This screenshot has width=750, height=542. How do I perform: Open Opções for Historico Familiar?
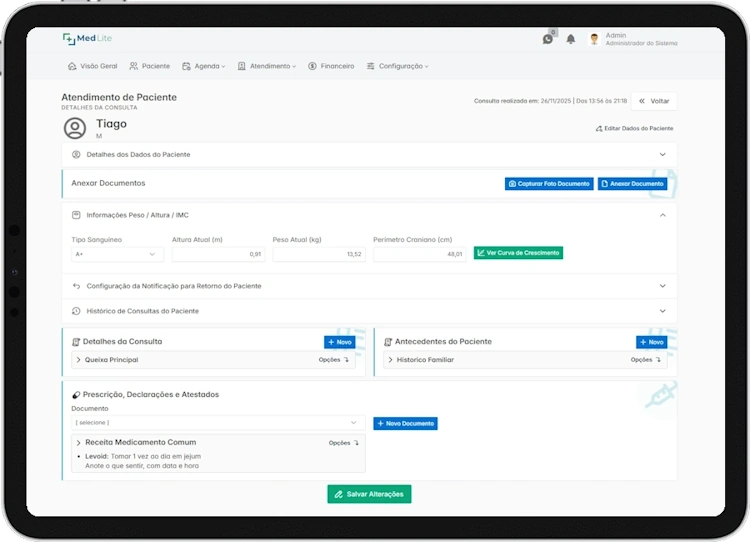tap(658, 359)
